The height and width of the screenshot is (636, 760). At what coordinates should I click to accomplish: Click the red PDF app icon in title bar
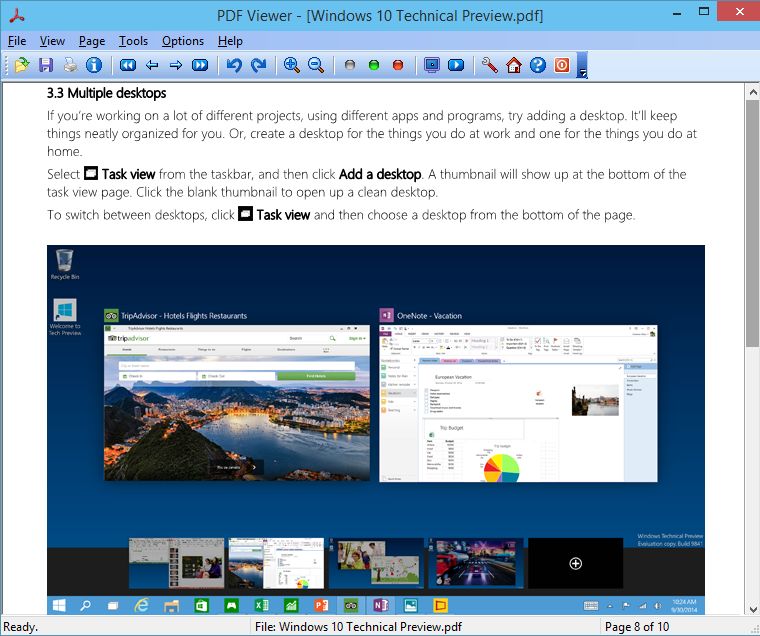[x=17, y=16]
